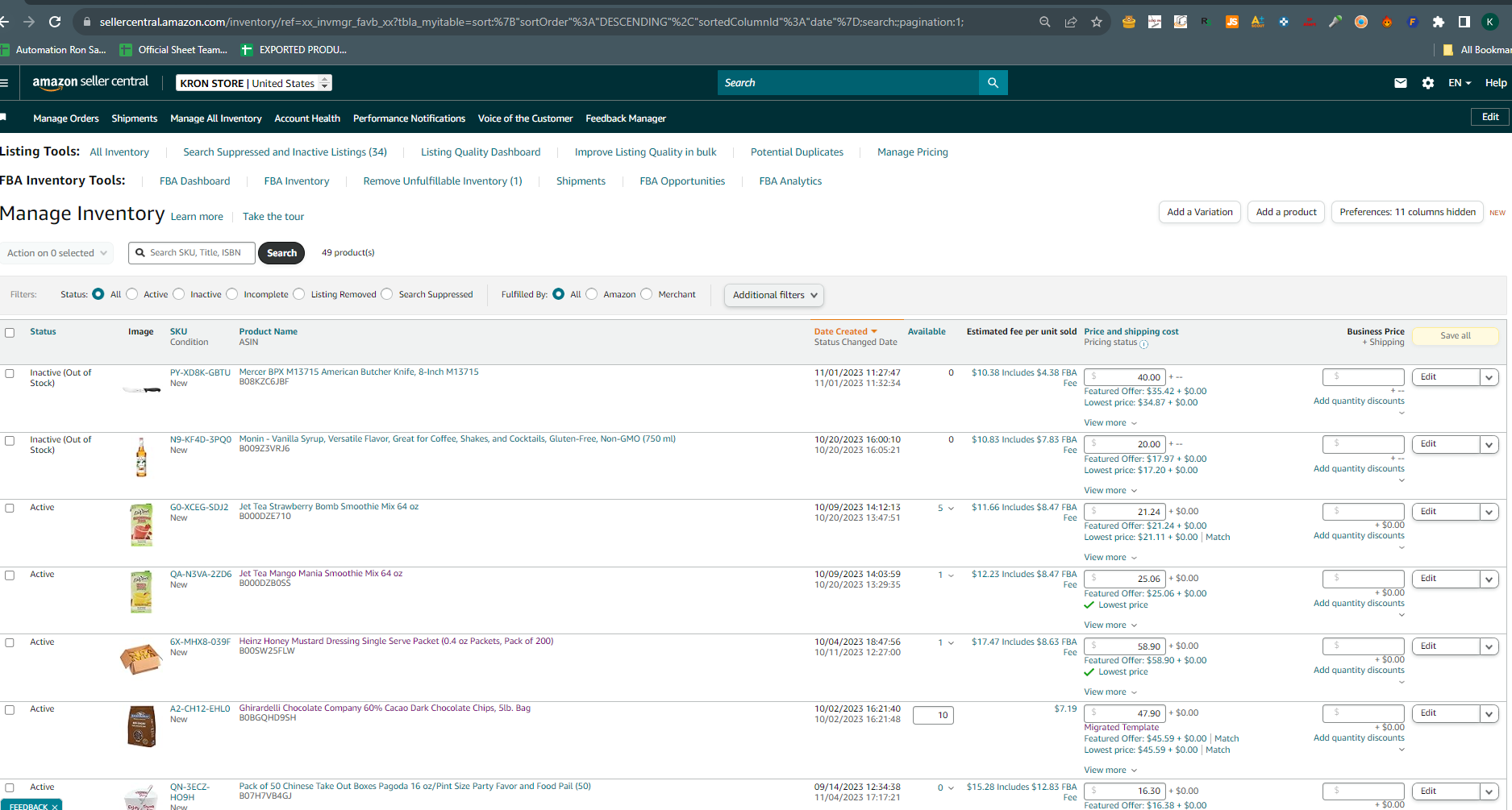Select the checkbox for Jet Tea Strawberry Bomb row

10,508
